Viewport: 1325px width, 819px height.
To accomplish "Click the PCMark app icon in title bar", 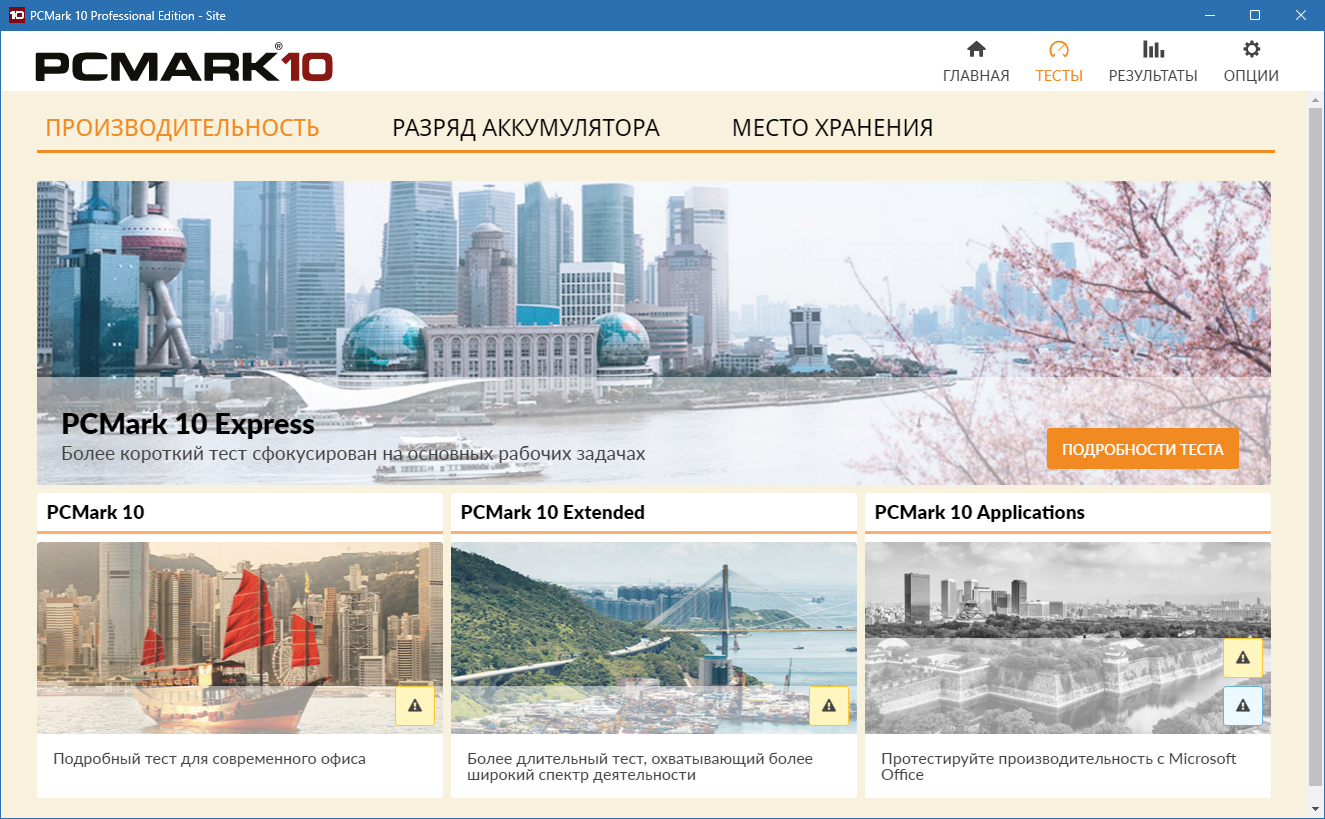I will [x=15, y=15].
